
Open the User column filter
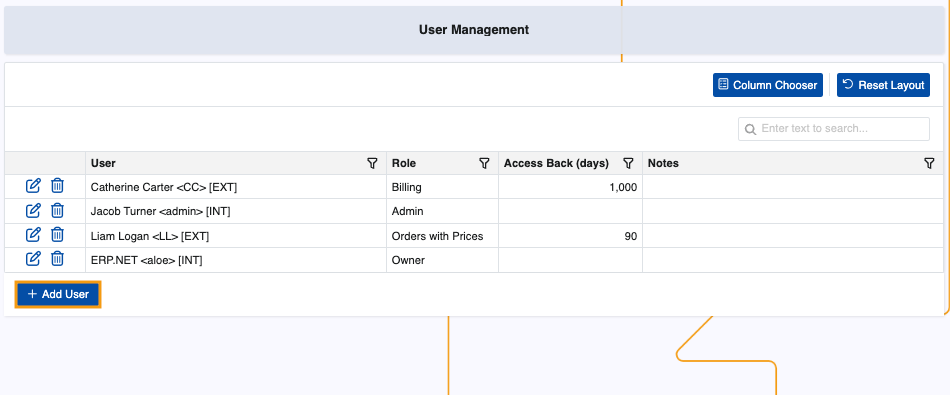coord(373,163)
